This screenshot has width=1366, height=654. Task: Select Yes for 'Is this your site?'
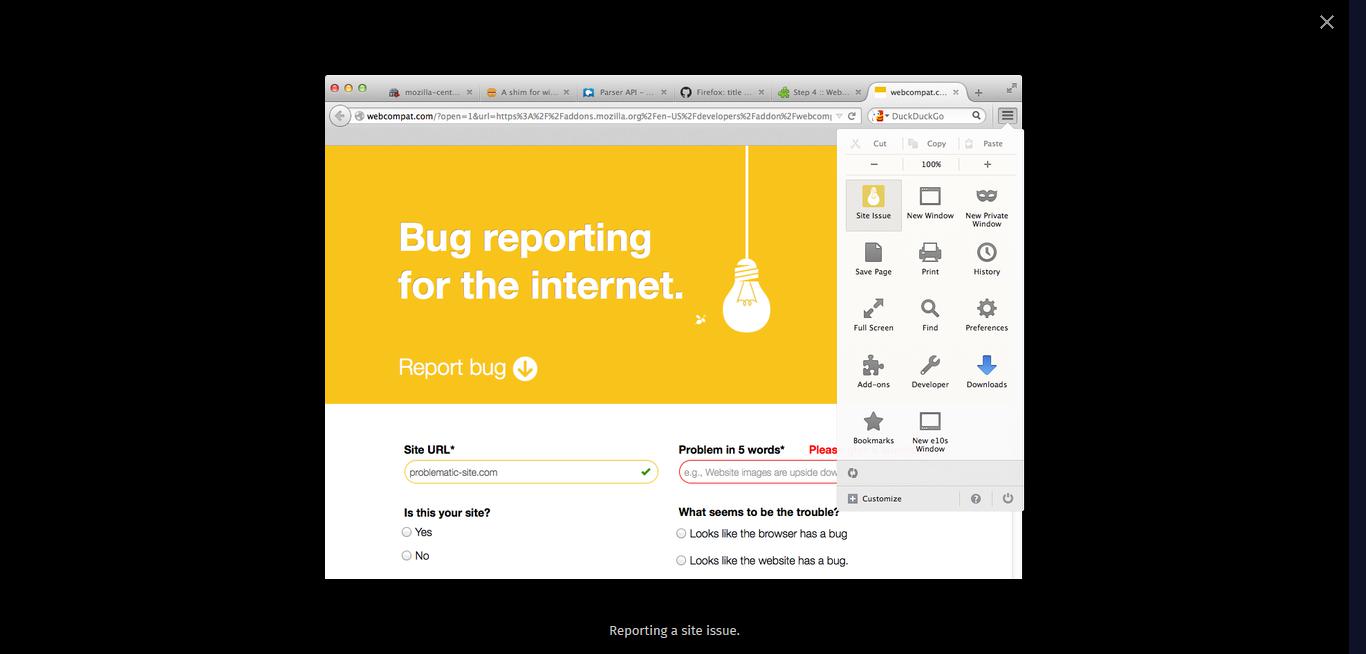click(x=404, y=532)
